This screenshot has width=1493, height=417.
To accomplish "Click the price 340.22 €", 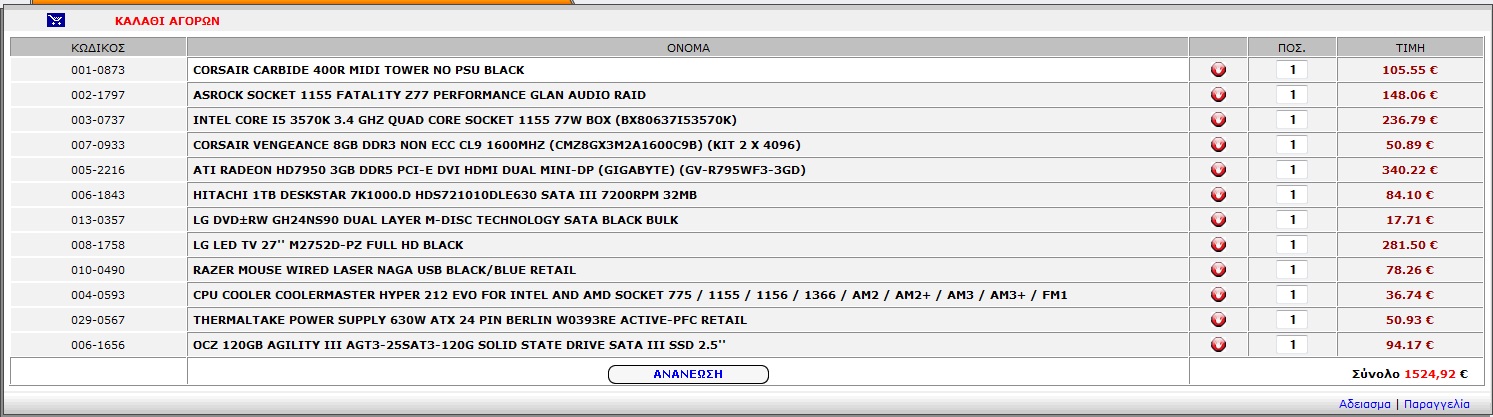I will pyautogui.click(x=1410, y=170).
